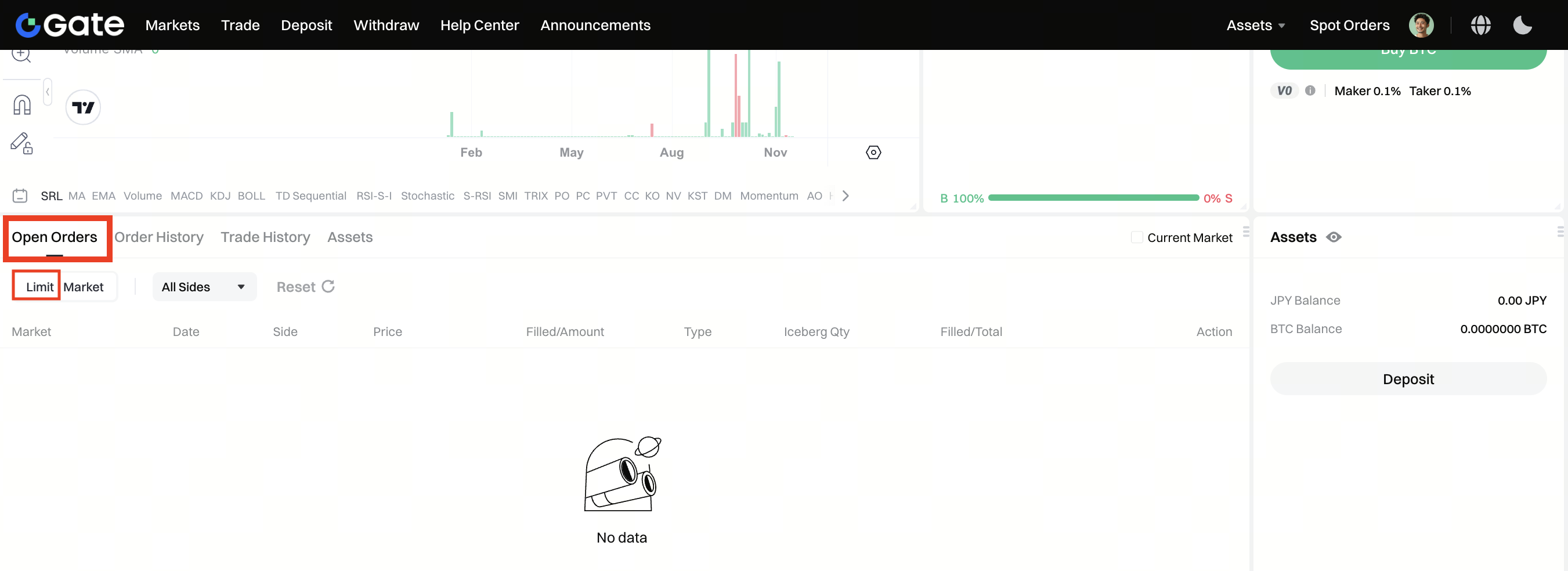Click the lock drawing tools pencil icon
The width and height of the screenshot is (1568, 571).
click(x=22, y=144)
